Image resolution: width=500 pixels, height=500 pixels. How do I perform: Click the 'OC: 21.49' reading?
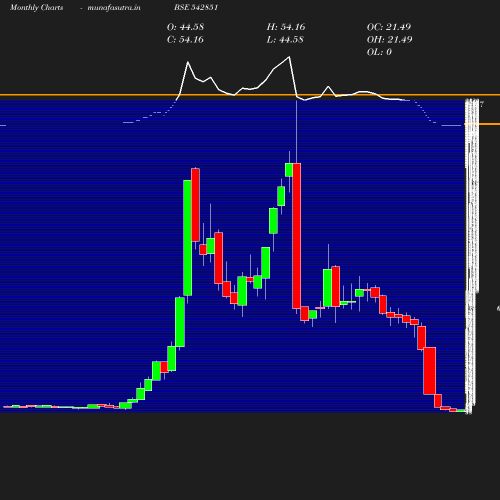click(389, 27)
